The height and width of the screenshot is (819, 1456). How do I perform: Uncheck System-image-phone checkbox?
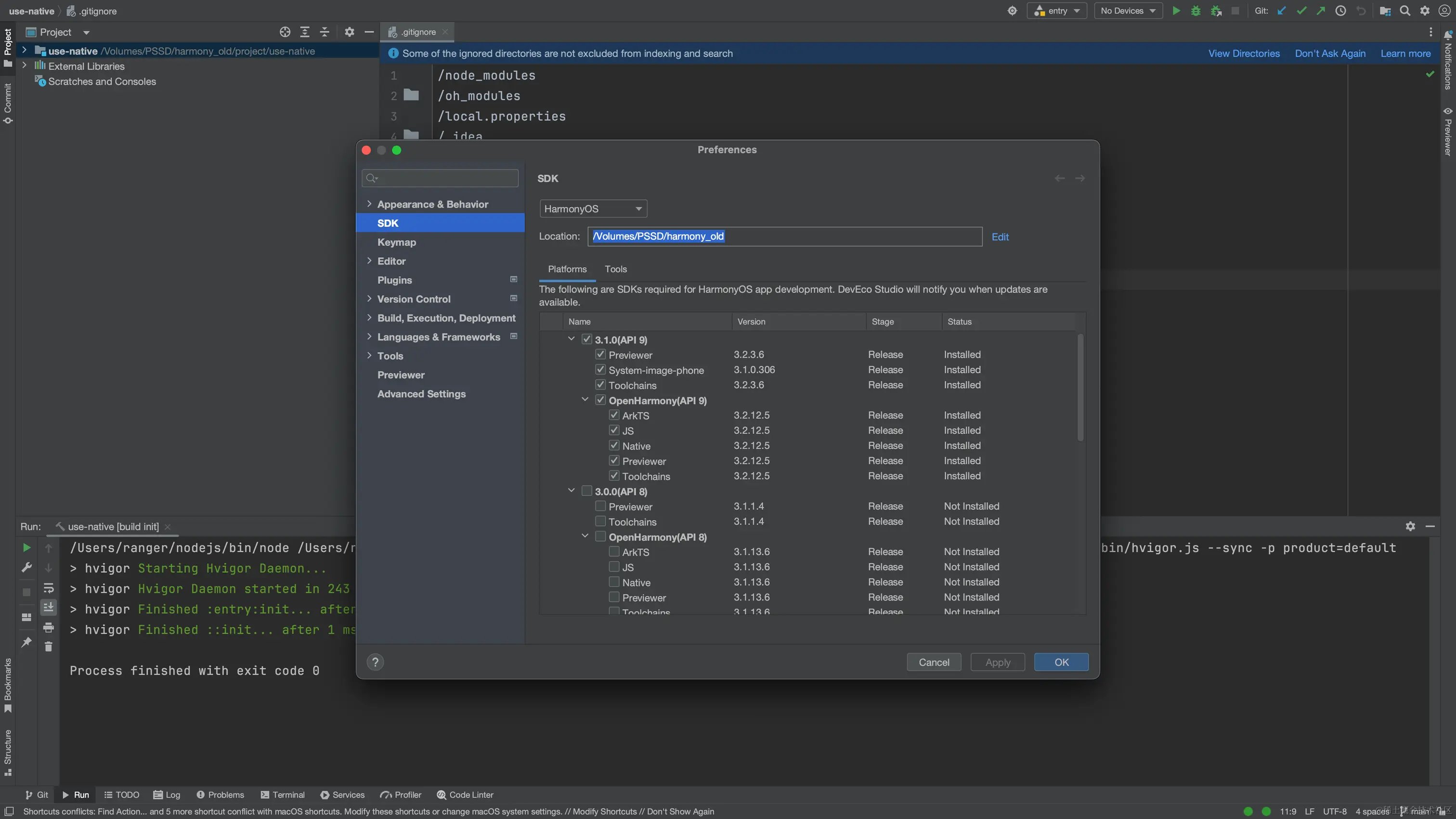pos(600,369)
